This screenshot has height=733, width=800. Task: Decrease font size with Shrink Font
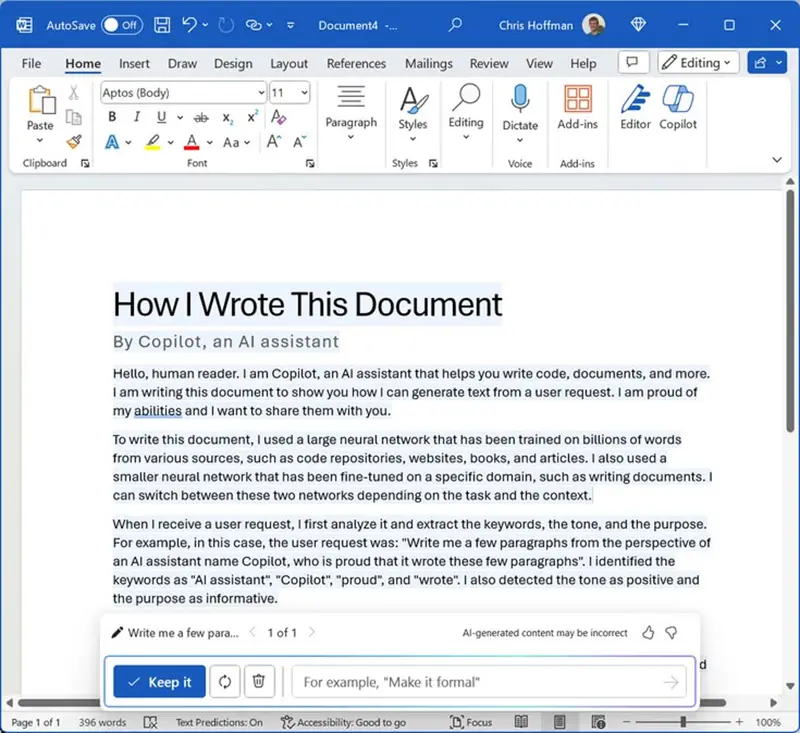point(299,142)
